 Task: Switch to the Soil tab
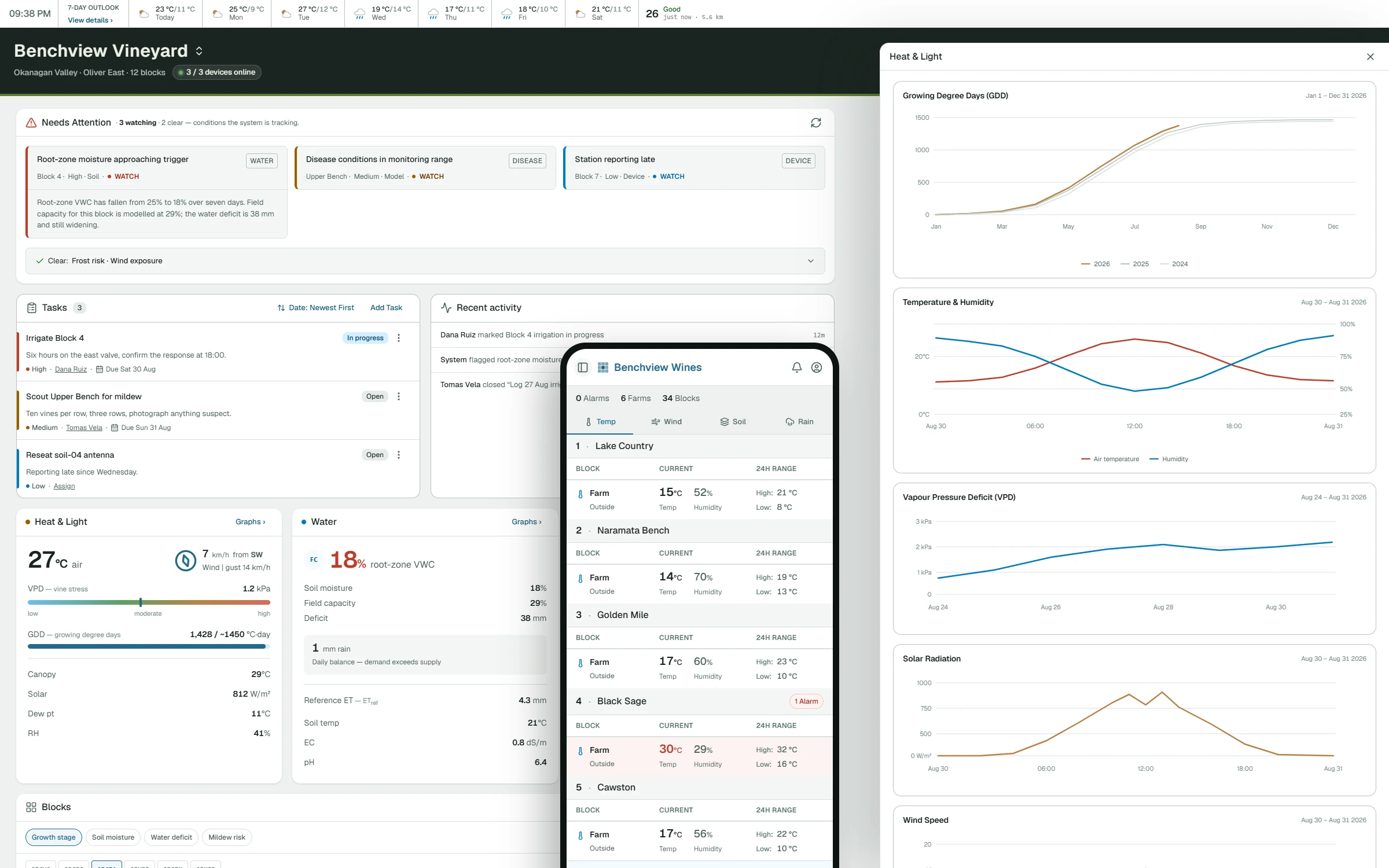coord(733,422)
